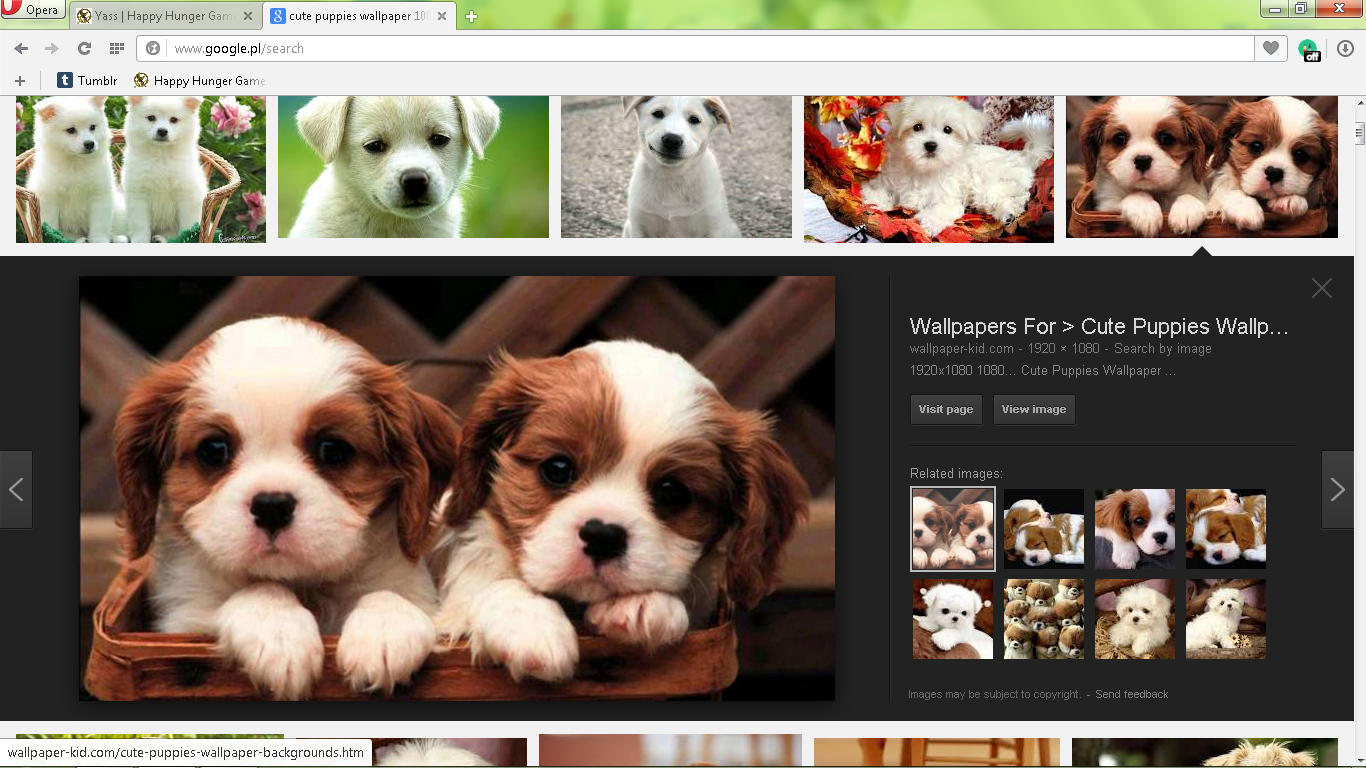
Task: Add page to bookmarks with heart icon
Action: coord(1270,48)
